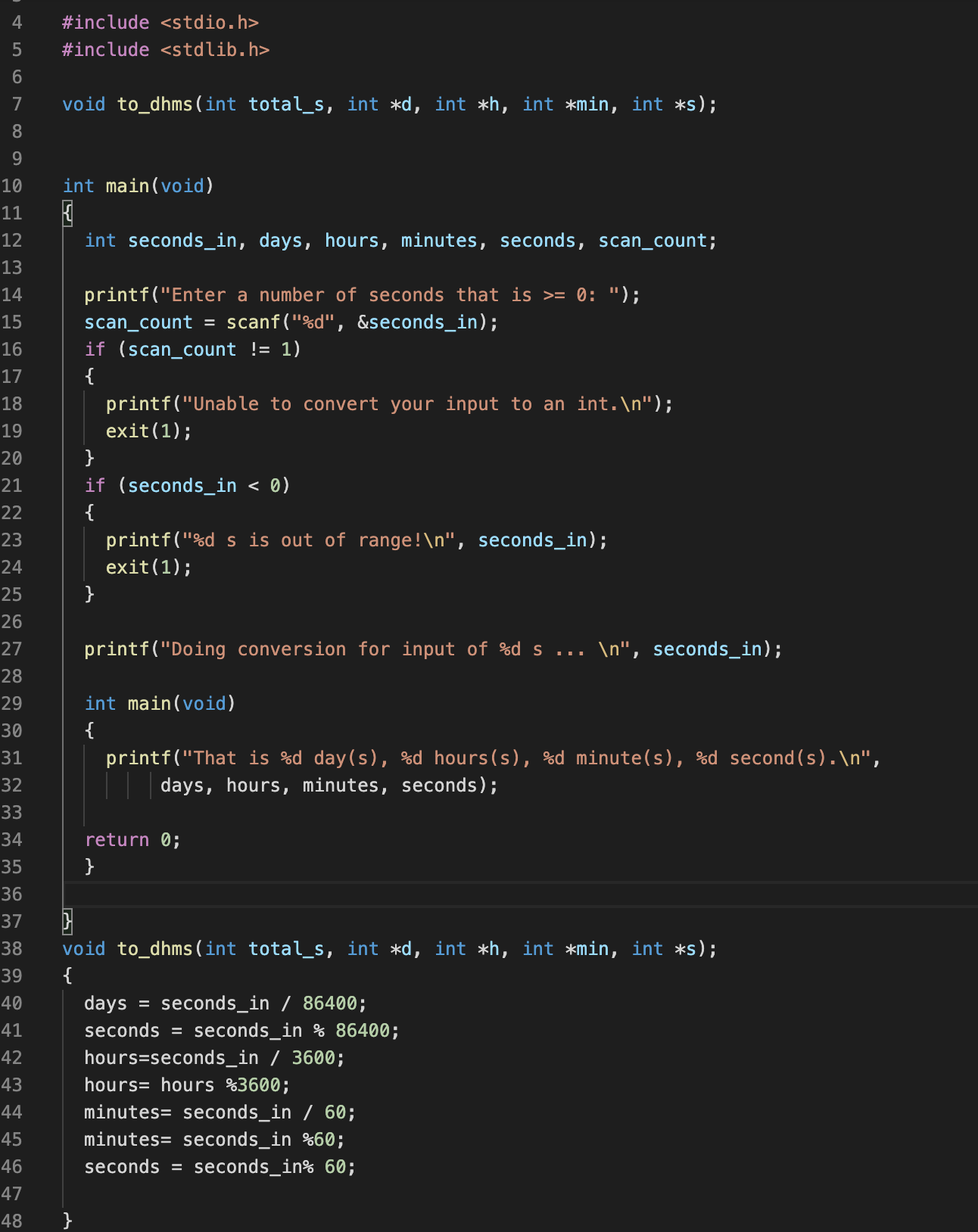Click "minutes= seconds_in / 60;" statement
Viewport: 978px width, 1232px height.
(x=220, y=1112)
